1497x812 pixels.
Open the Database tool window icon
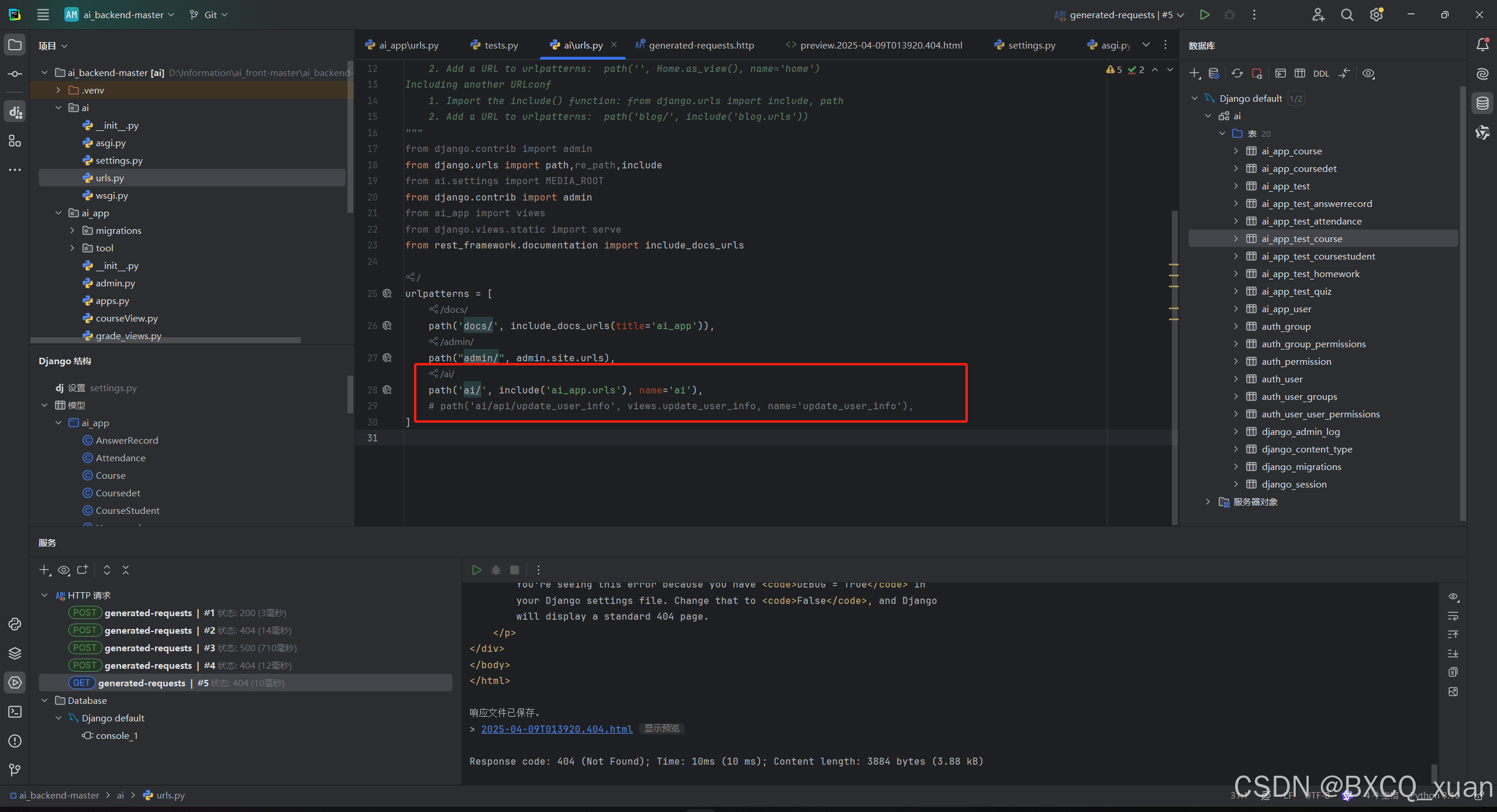click(x=1482, y=103)
